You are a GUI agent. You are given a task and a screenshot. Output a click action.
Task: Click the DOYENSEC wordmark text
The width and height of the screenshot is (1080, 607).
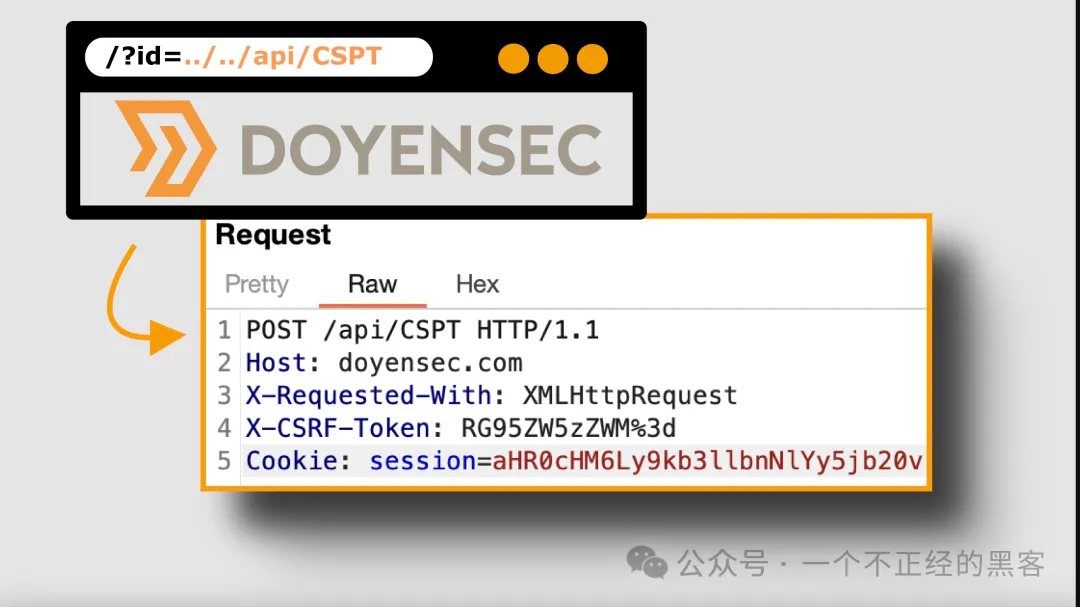click(x=421, y=150)
